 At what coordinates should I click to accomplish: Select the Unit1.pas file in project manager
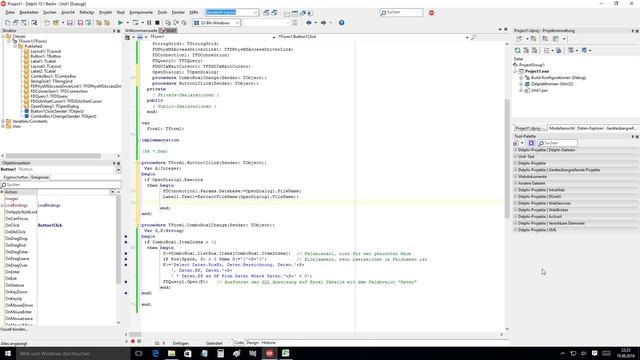539,90
